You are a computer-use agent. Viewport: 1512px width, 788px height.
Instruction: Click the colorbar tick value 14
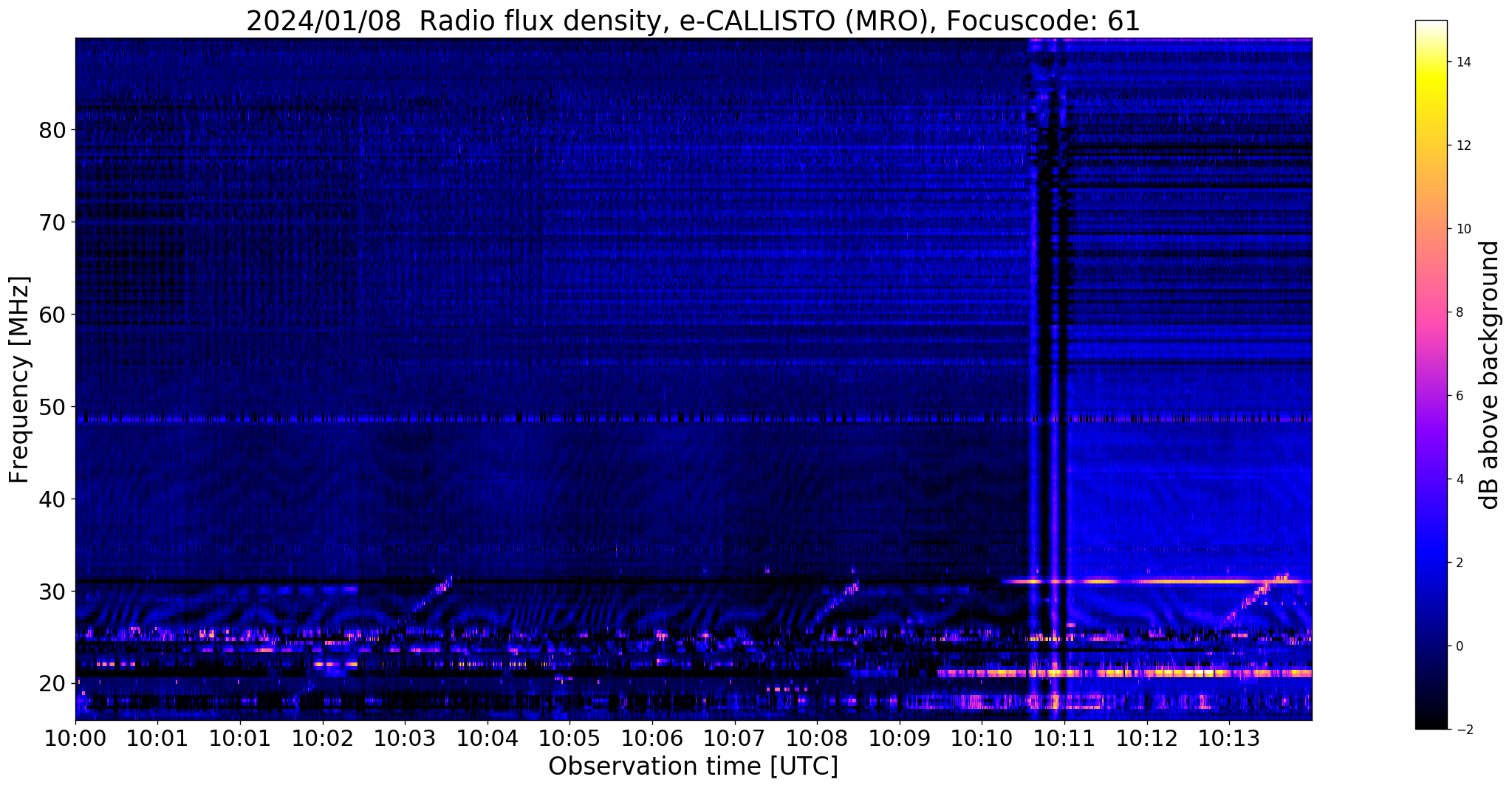click(x=1463, y=62)
